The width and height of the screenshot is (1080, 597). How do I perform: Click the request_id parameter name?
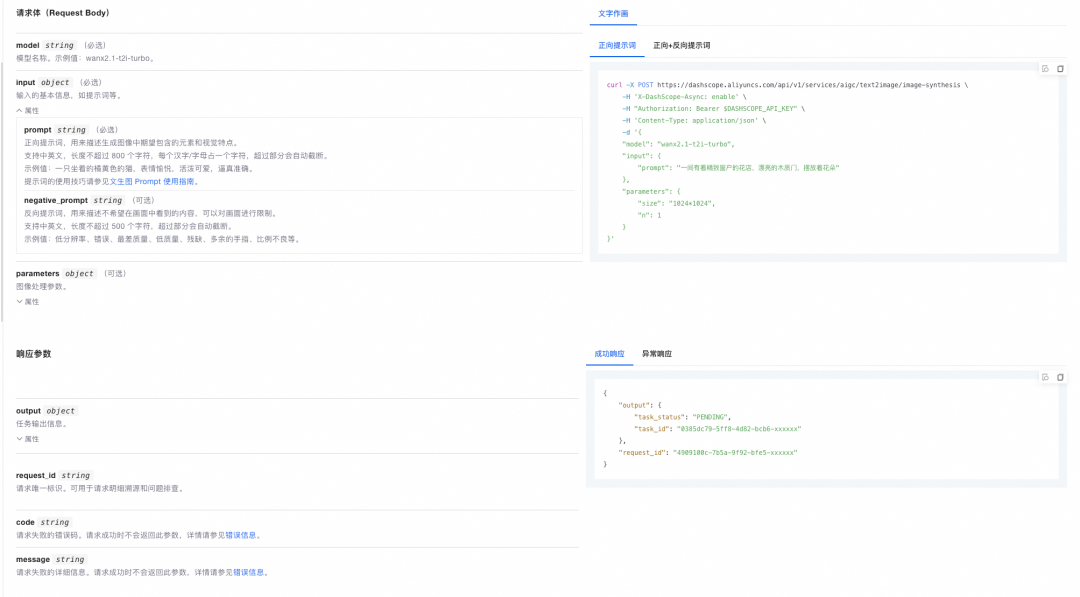(x=36, y=476)
